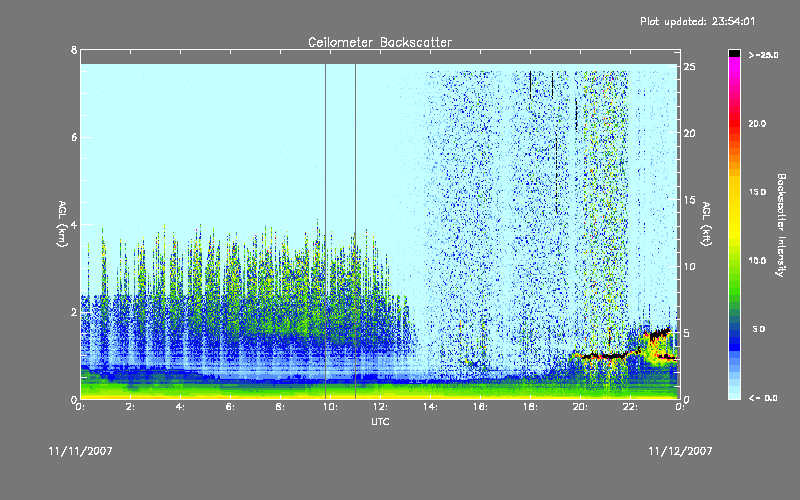Click the 6 km tick label

tap(74, 137)
